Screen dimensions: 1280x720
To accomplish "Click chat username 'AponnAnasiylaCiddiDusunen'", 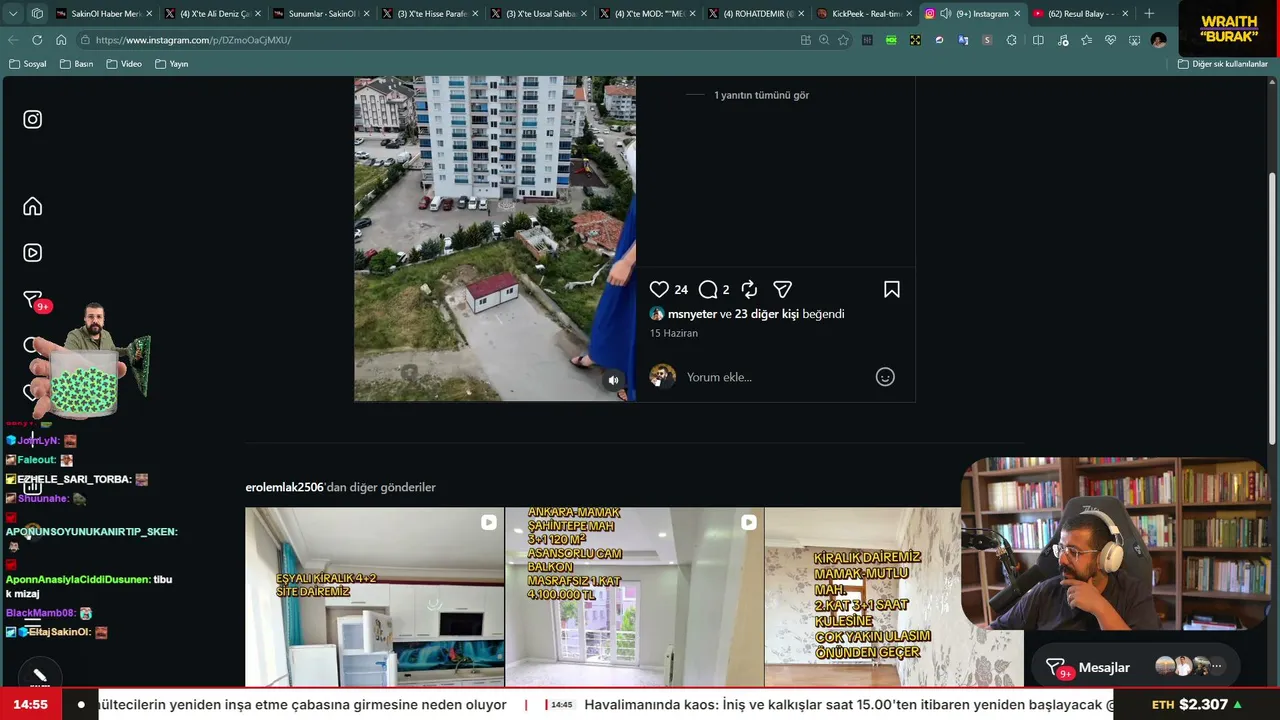I will 78,580.
